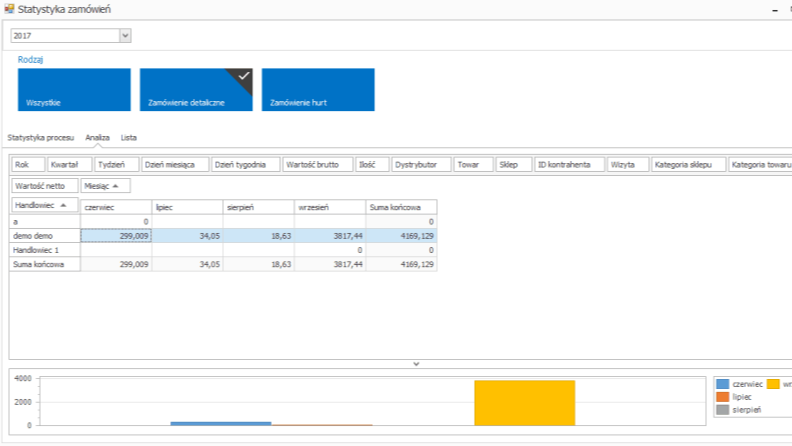The image size is (792, 446).
Task: Select the demo demo czerwiec cell 299,009
Action: click(x=115, y=235)
